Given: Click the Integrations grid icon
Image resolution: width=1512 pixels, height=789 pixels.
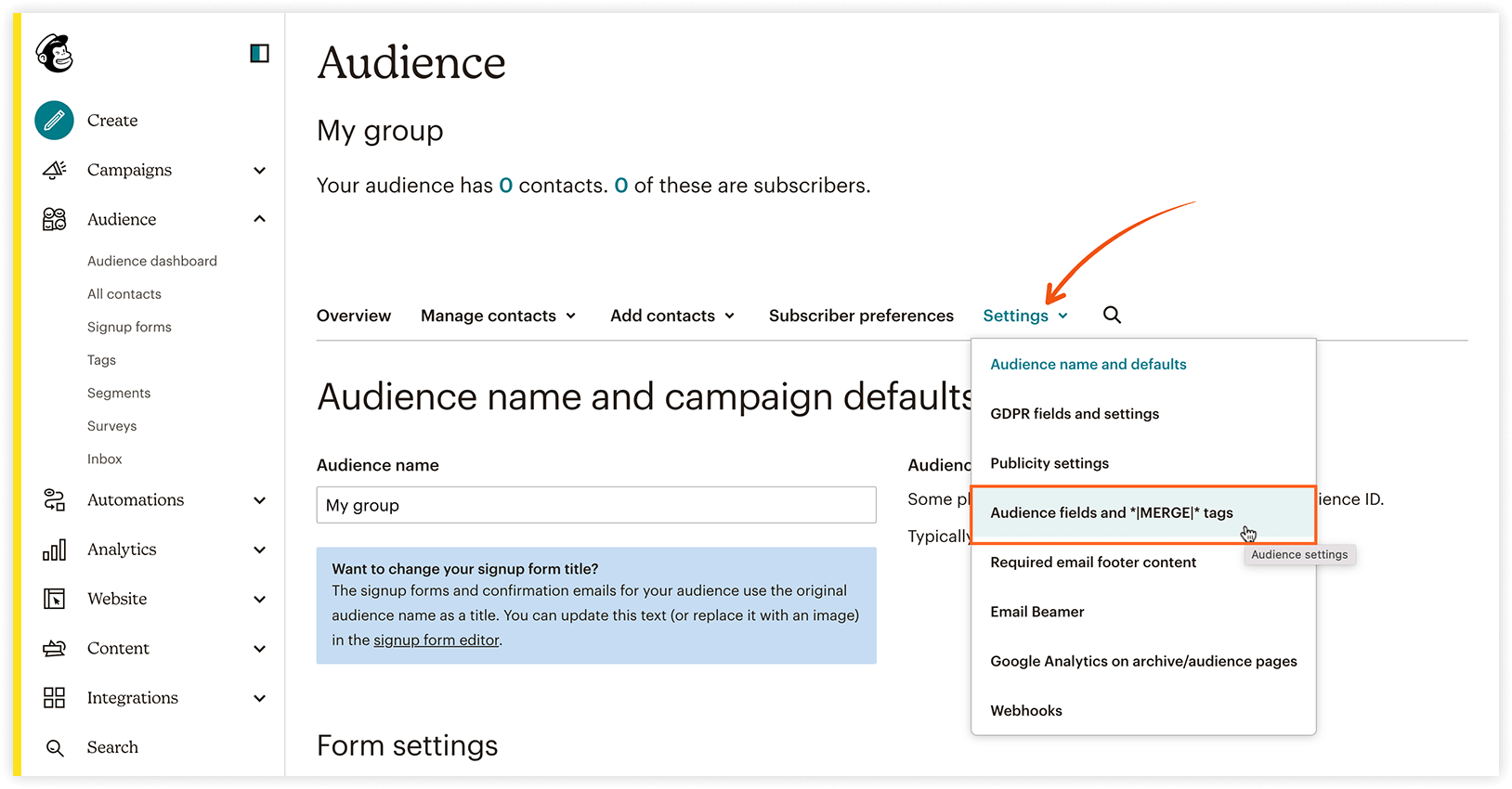Looking at the screenshot, I should point(55,698).
